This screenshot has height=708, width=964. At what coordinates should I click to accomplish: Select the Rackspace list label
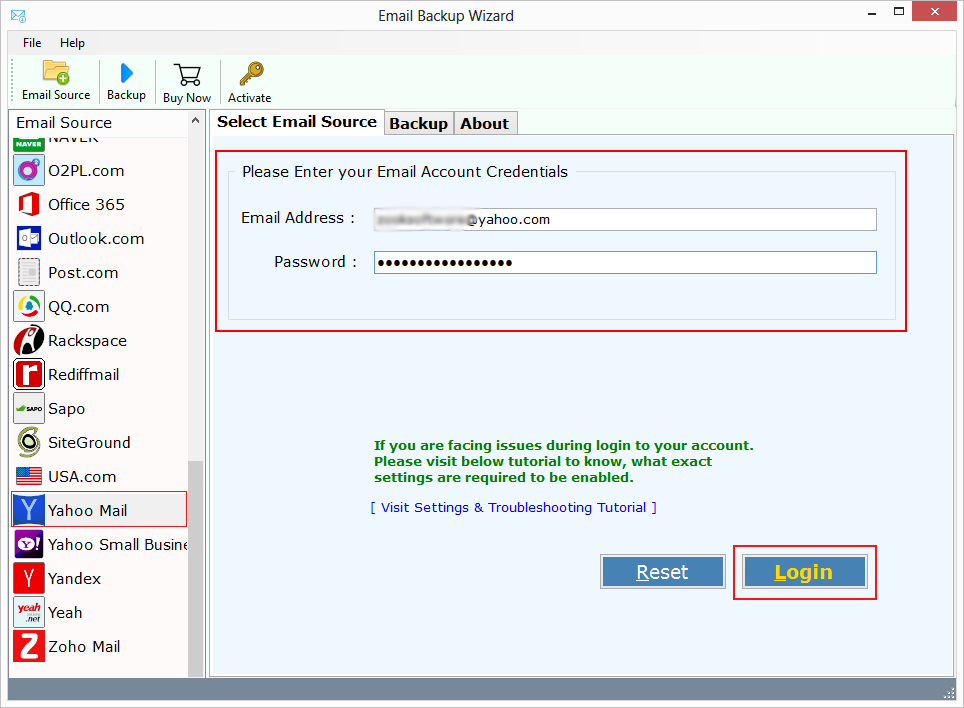87,341
